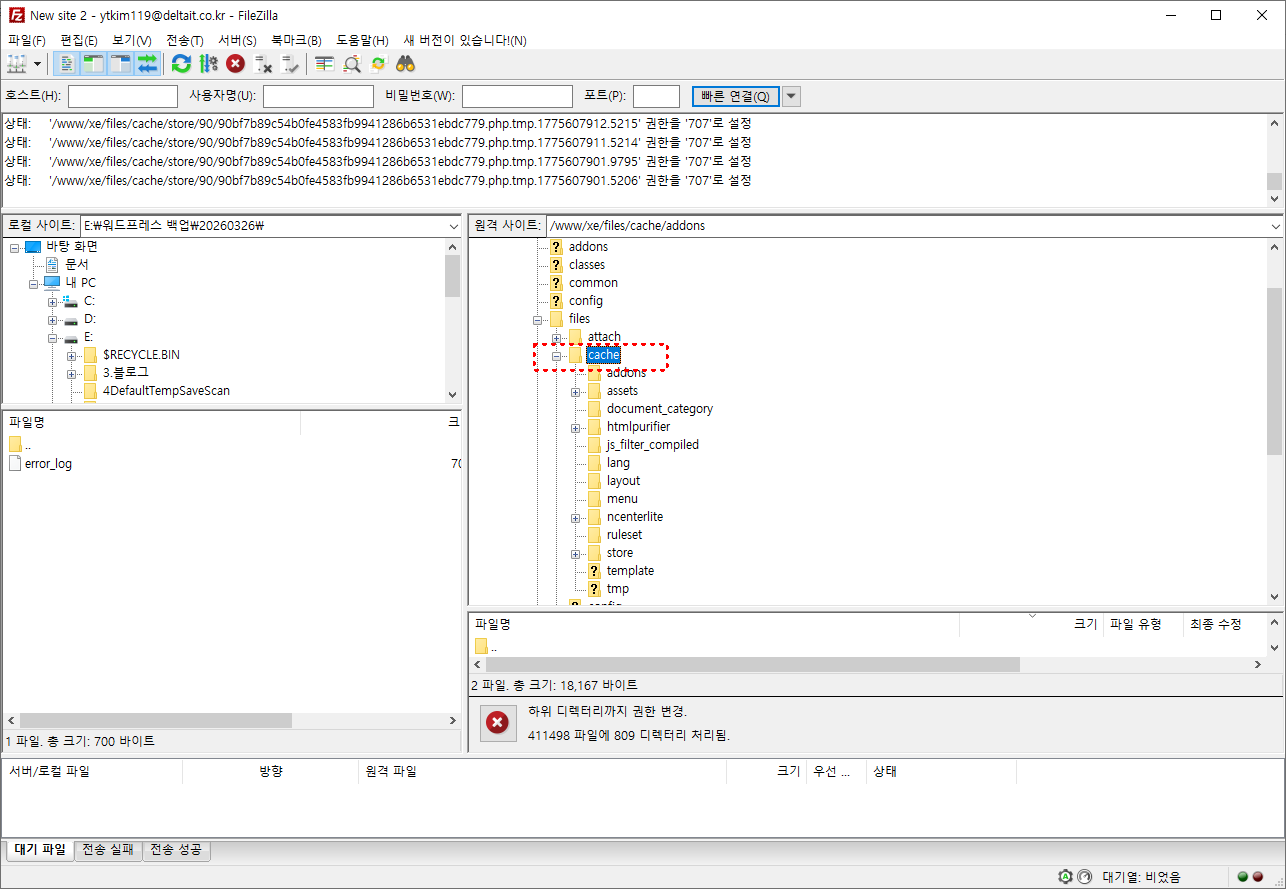This screenshot has height=889, width=1286.
Task: Focus the Port input field
Action: pyautogui.click(x=657, y=96)
